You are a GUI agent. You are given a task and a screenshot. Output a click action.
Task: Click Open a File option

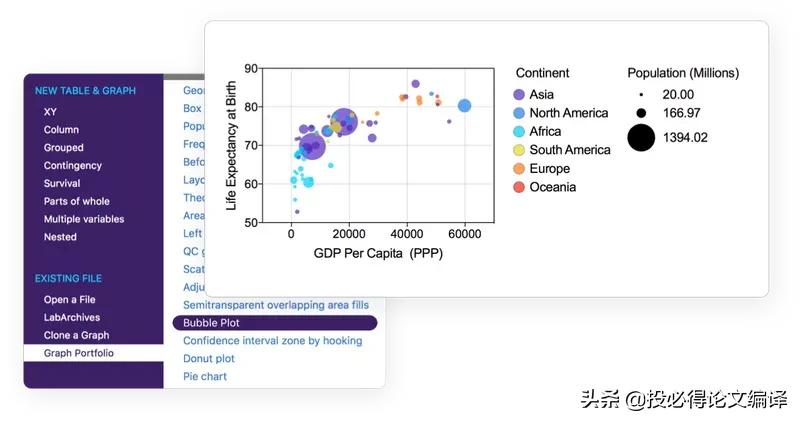coord(69,300)
